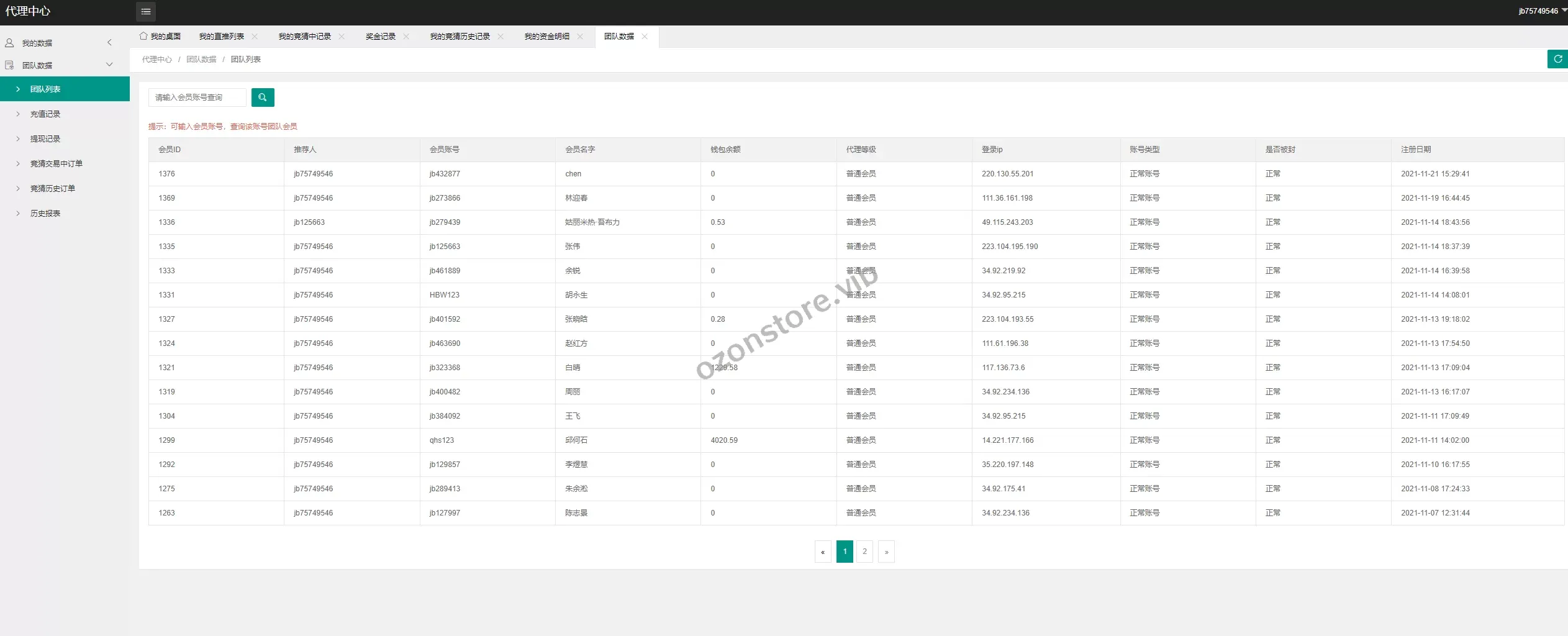The image size is (1568, 636).
Task: Switch to the 我的竞猜历史记录 tab
Action: [x=460, y=37]
